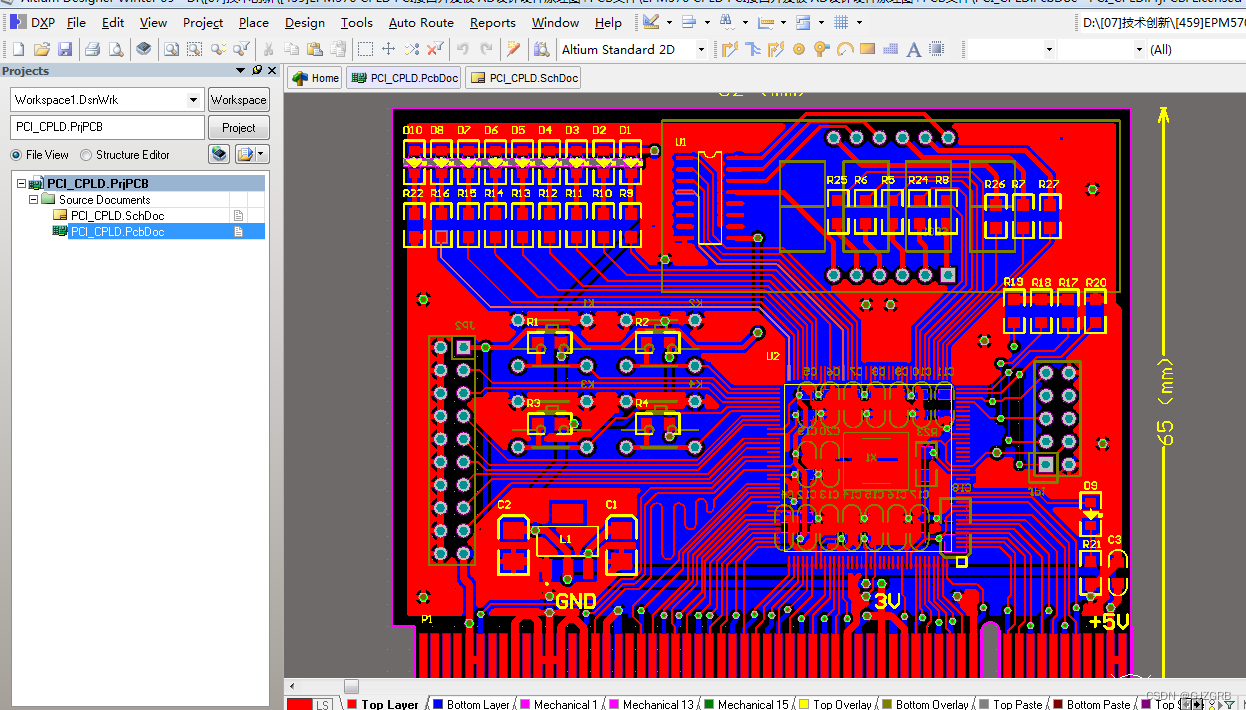Open the Auto Route menu
Viewport: 1246px width, 710px height.
click(x=421, y=22)
